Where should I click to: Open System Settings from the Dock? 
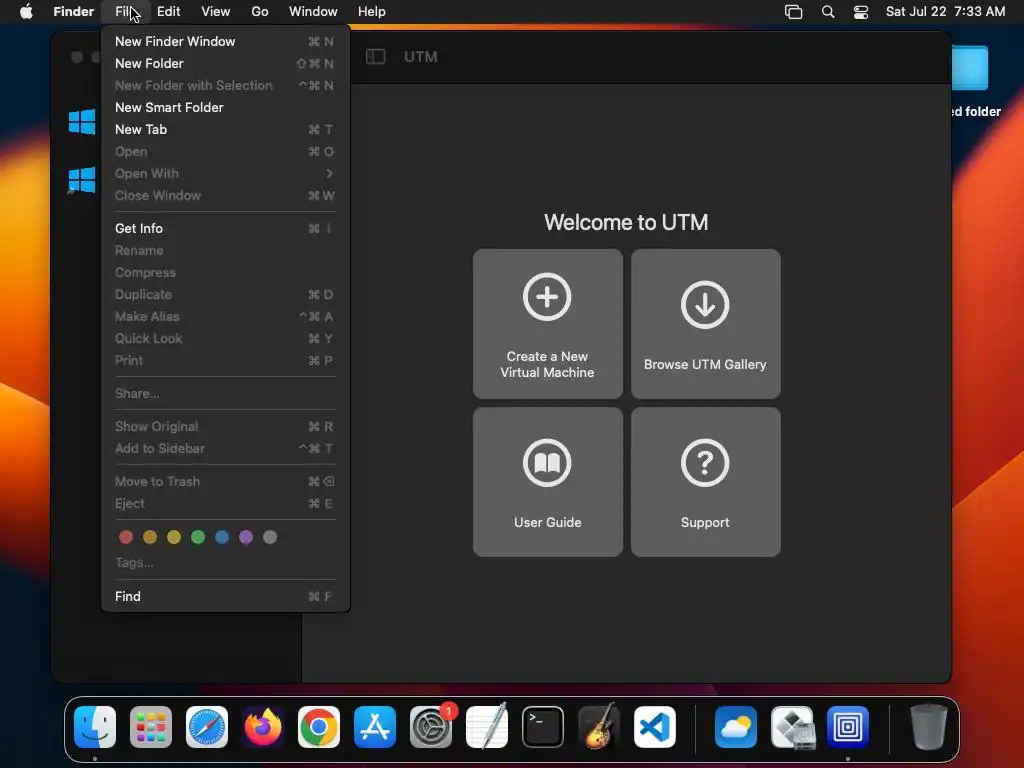coord(431,727)
